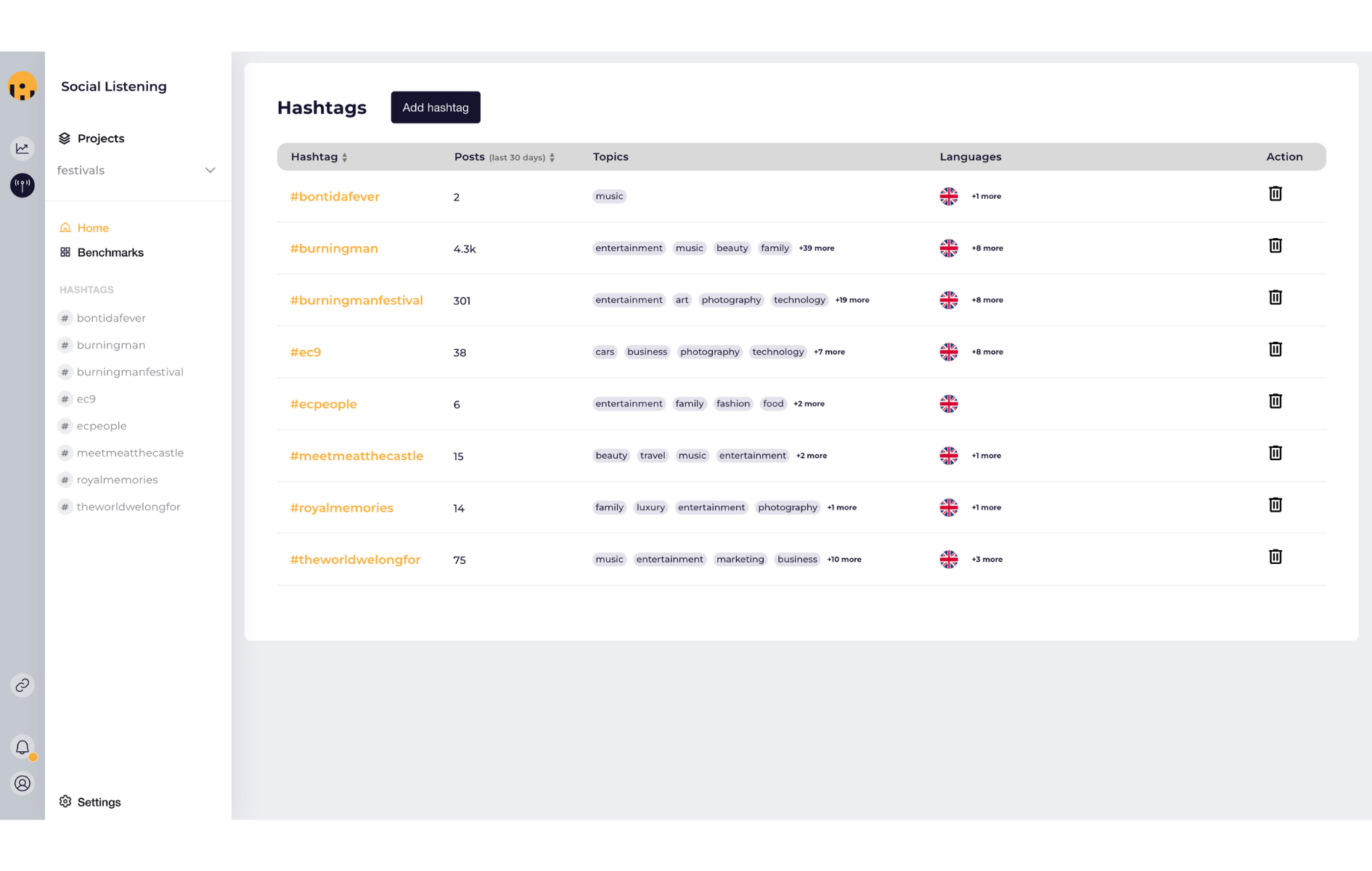
Task: Delete the #ec9 hashtag via trash icon
Action: coord(1275,349)
